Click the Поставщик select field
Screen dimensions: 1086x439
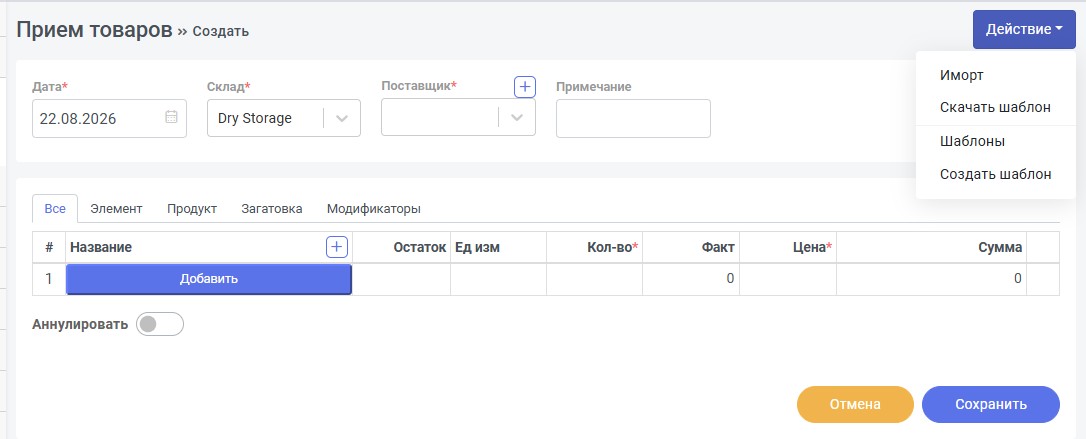(x=459, y=118)
